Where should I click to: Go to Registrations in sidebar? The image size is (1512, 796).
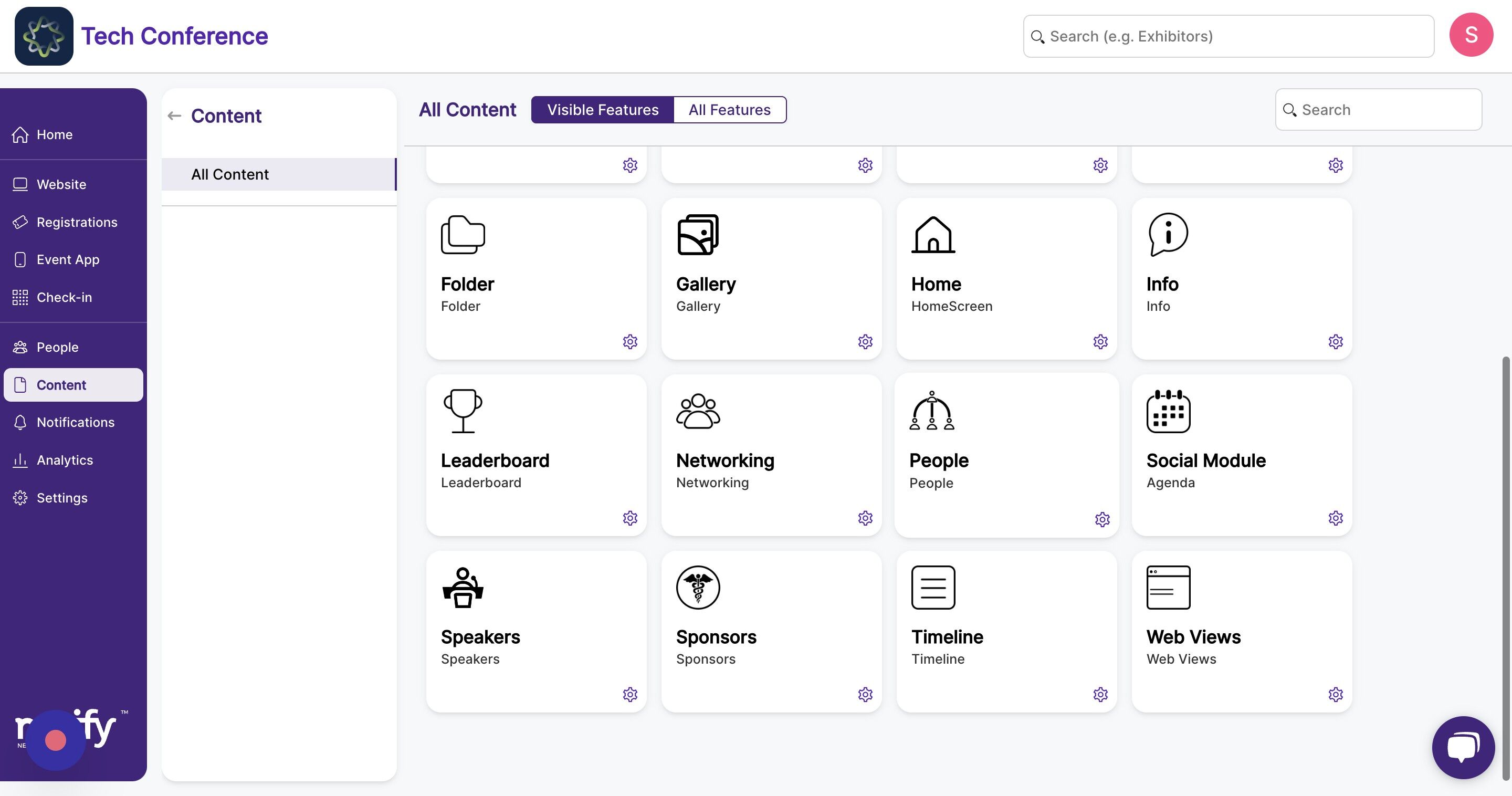tap(76, 222)
